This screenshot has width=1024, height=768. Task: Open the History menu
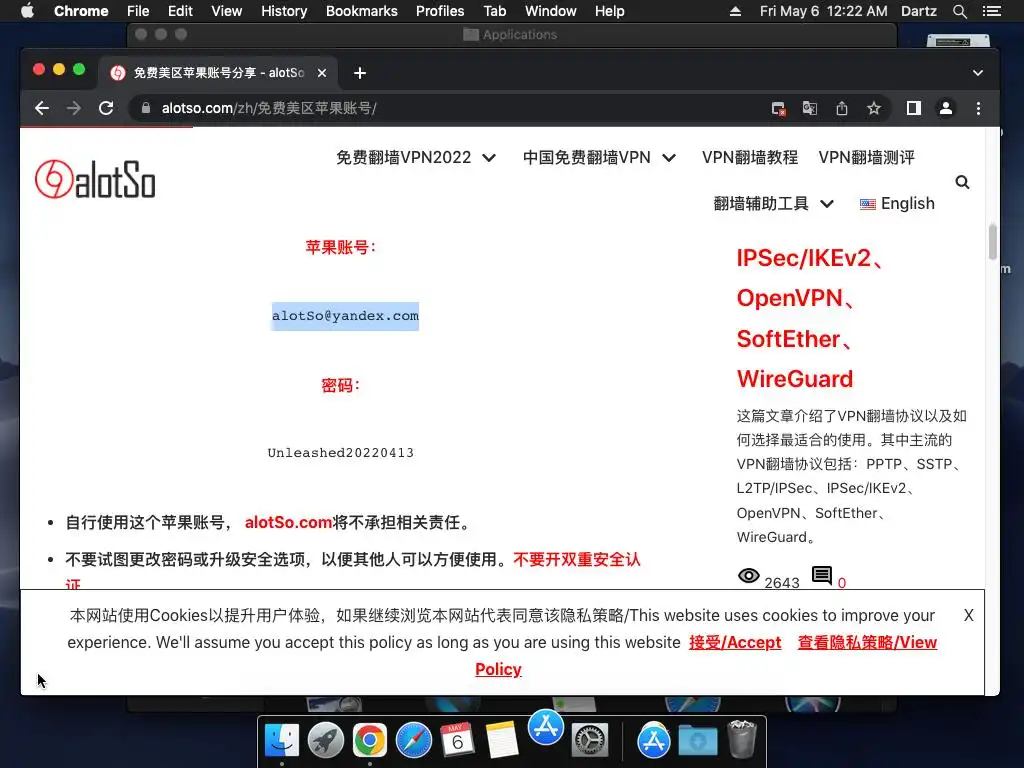[x=284, y=11]
